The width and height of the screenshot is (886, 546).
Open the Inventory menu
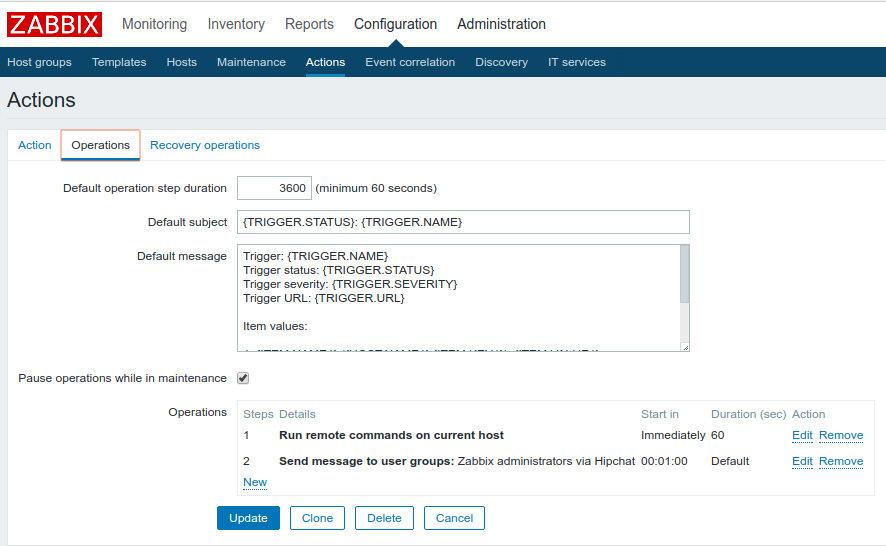(236, 24)
